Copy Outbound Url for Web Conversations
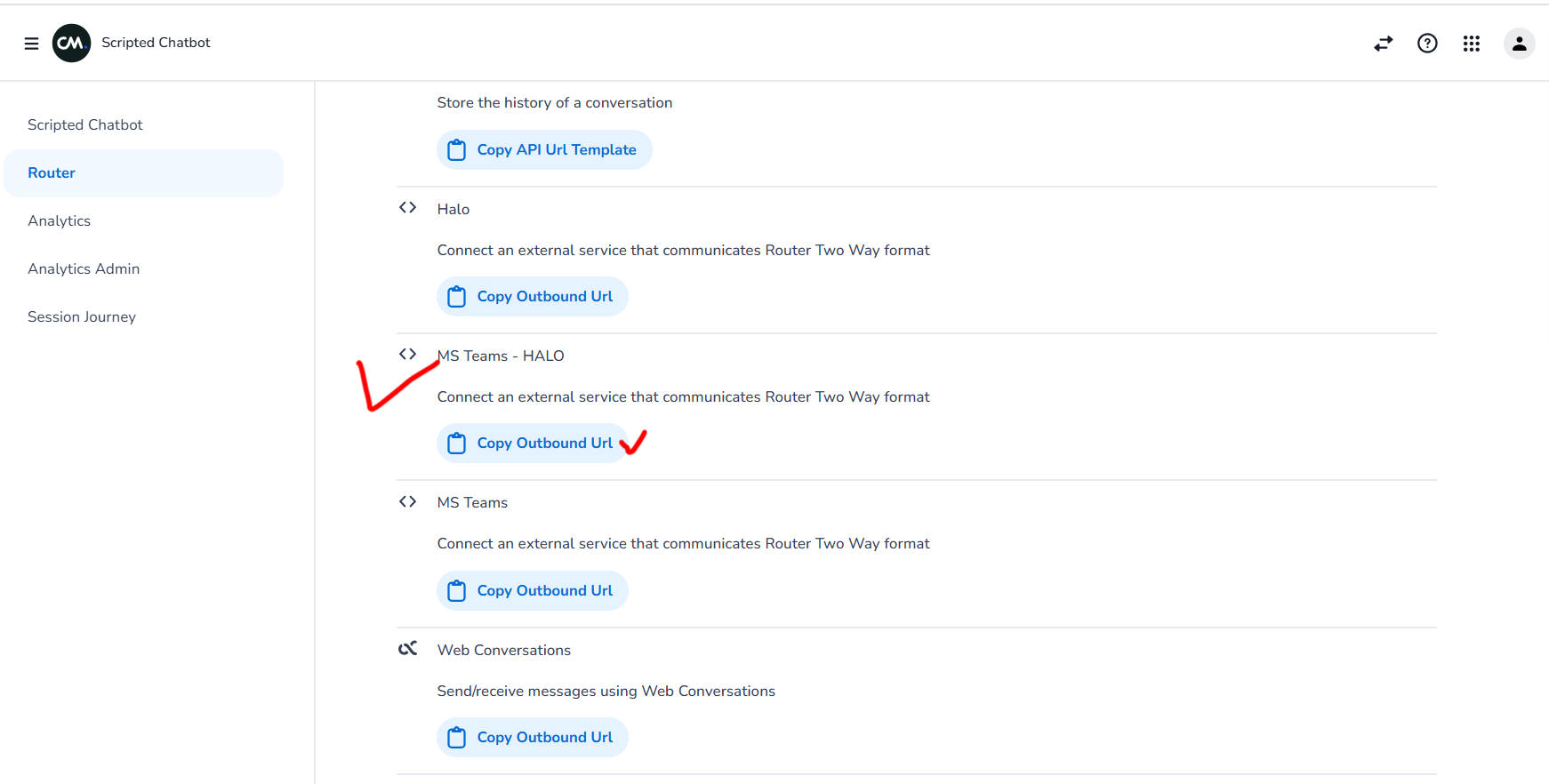This screenshot has height=784, width=1549. [533, 738]
